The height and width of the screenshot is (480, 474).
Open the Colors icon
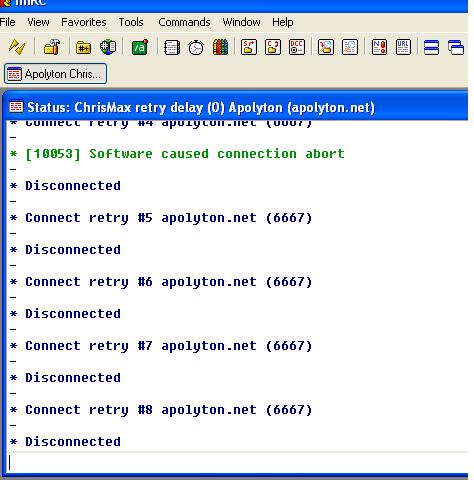(220, 47)
